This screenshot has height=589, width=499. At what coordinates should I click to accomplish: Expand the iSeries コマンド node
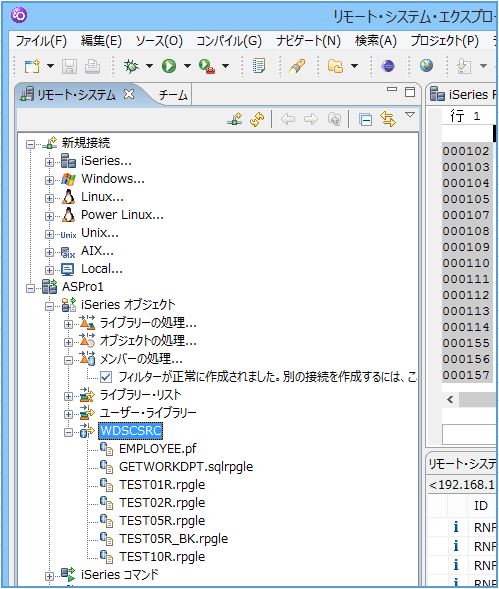point(49,576)
